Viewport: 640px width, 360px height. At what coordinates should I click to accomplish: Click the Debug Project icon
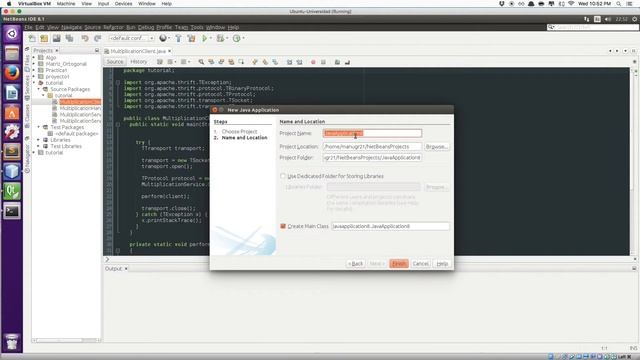point(220,38)
